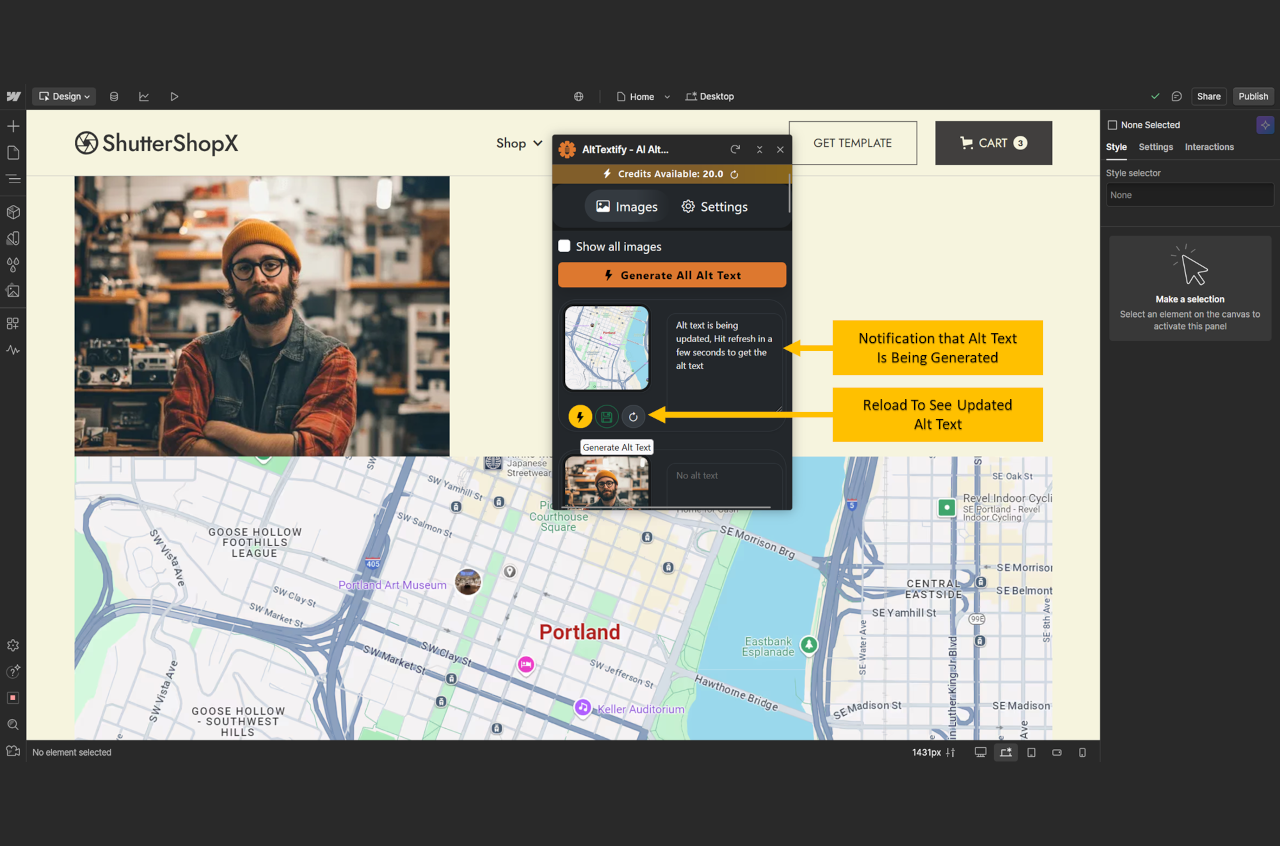The image size is (1280, 846).
Task: Open the Components panel cube icon
Action: (13, 212)
